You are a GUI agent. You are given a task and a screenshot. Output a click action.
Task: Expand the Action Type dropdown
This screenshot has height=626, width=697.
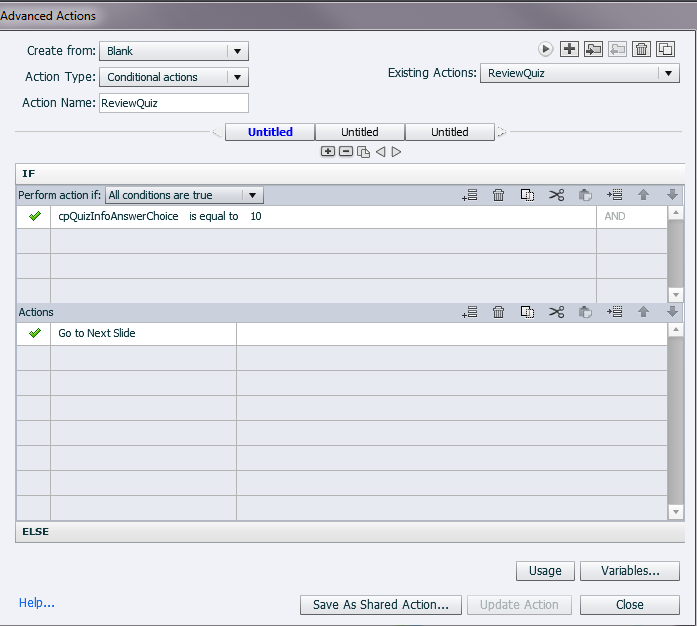[174, 77]
